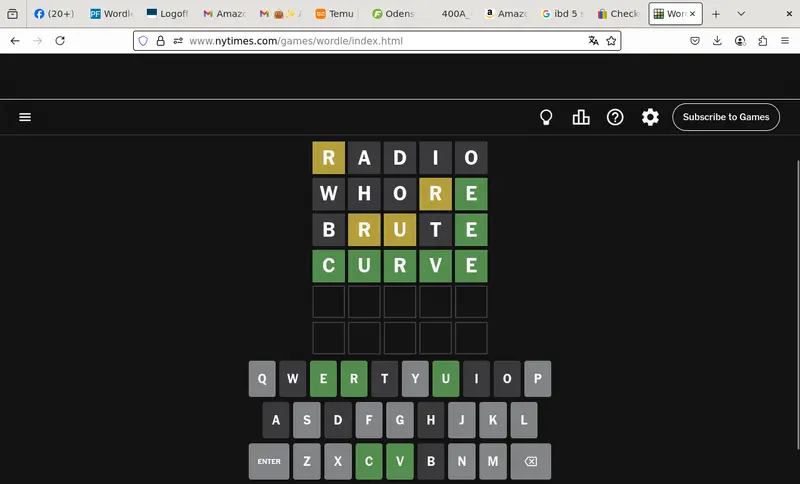Click the green C tile in CURVE
Viewport: 800px width, 484px height.
[329, 266]
